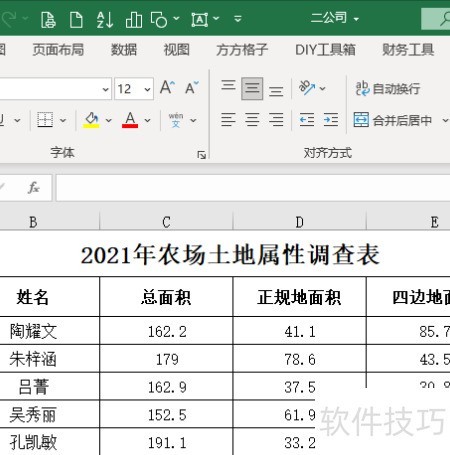Screen dimensions: 450x455
Task: Select column C header
Action: tap(166, 222)
